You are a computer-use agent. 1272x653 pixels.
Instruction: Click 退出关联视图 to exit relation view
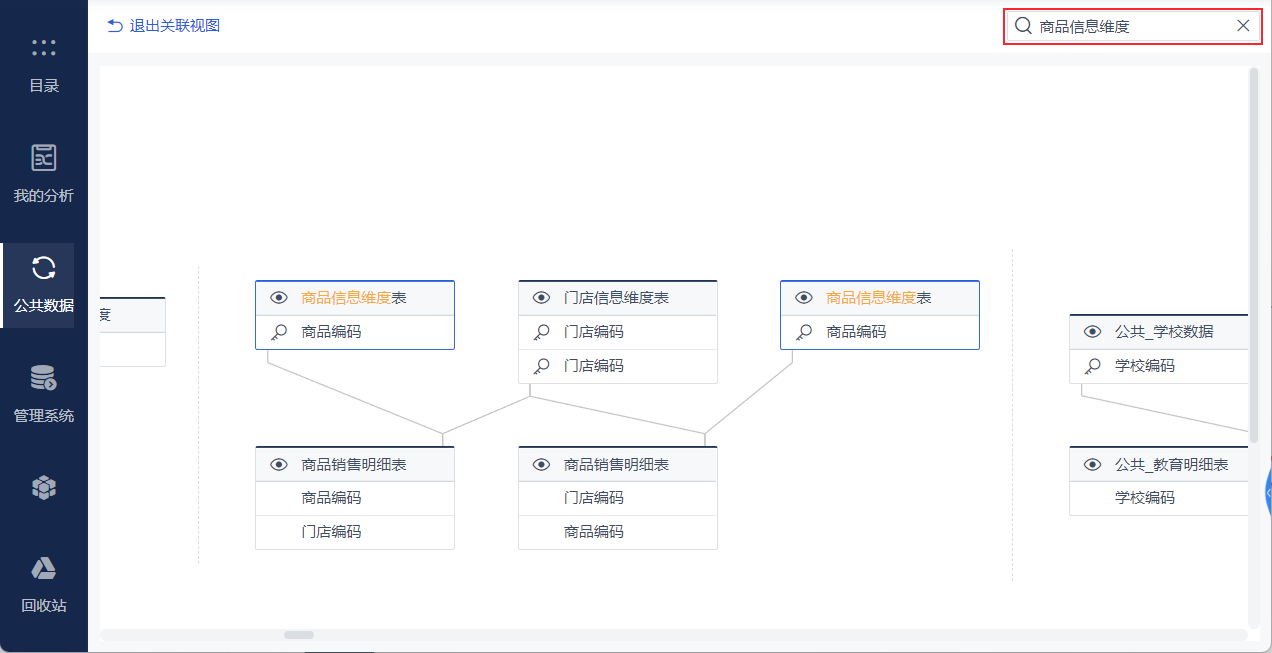point(164,26)
